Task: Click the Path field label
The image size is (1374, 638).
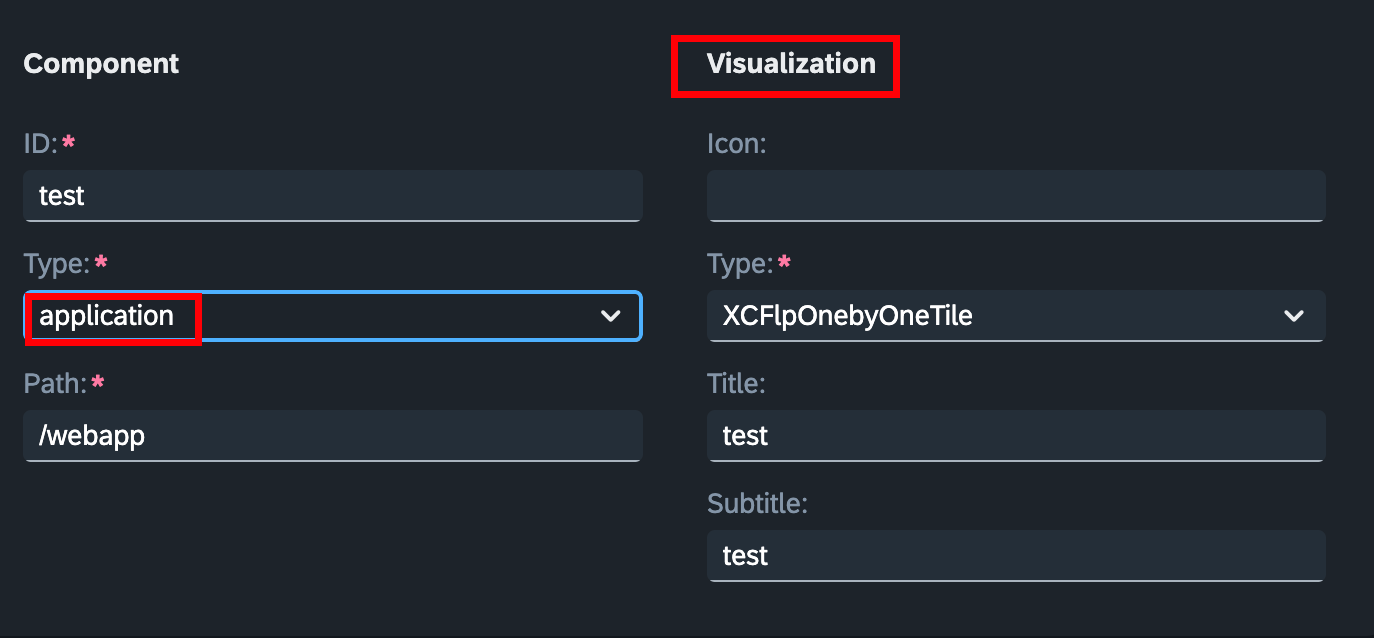Action: point(56,384)
